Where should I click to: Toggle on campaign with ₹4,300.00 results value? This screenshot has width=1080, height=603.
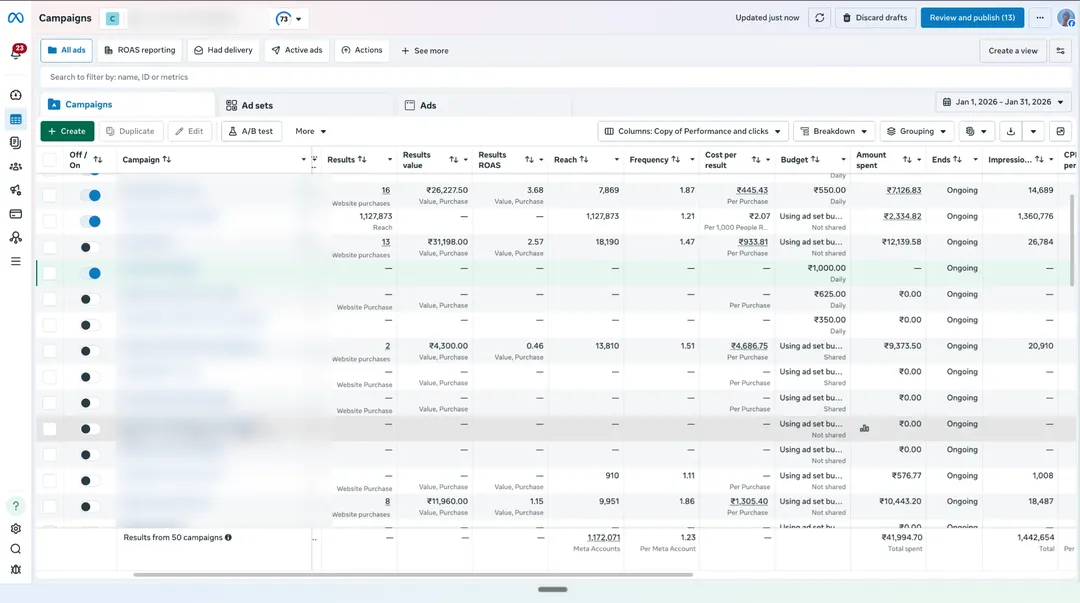coord(90,351)
